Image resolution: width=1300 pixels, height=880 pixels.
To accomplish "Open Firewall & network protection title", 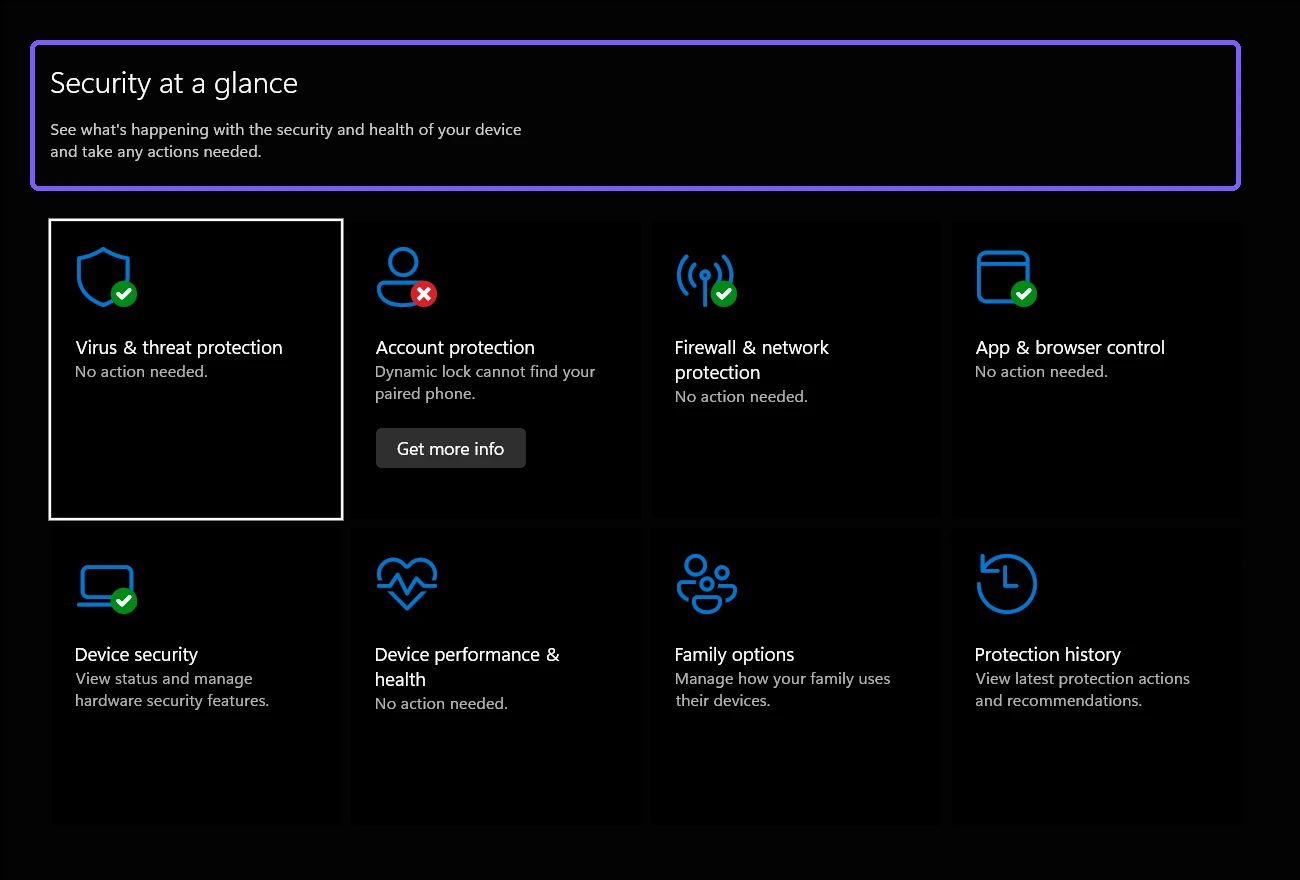I will (752, 360).
